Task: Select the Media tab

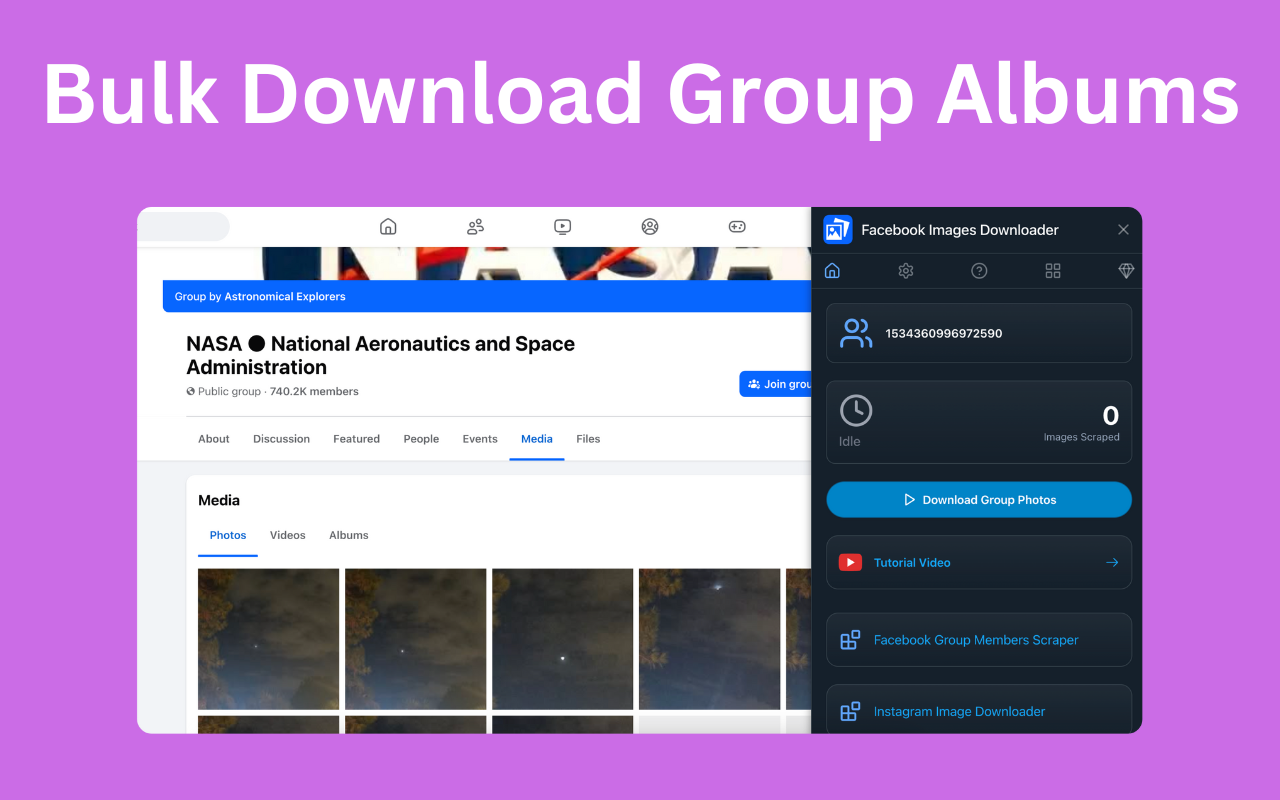Action: pos(537,439)
